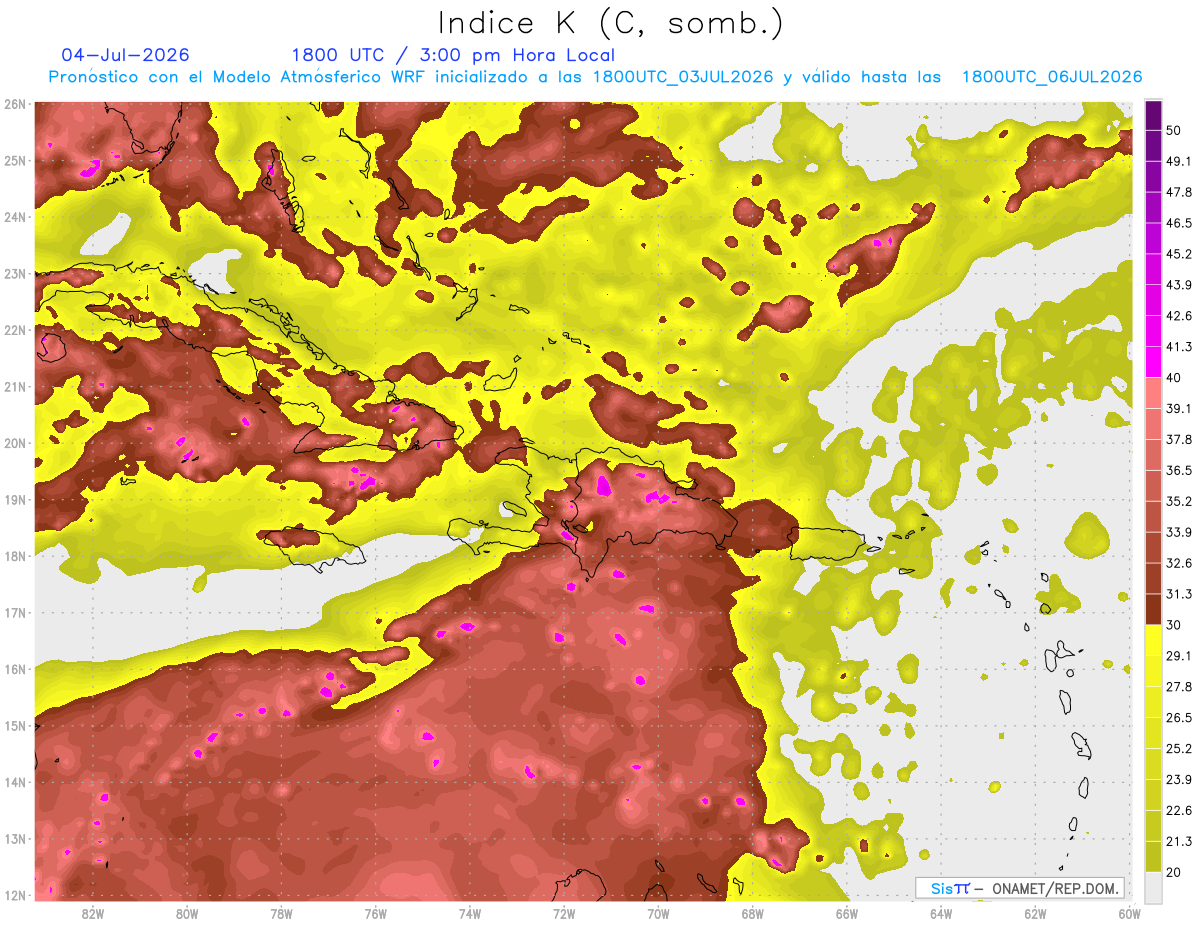Click the "16N" latitude label
Viewport: 1200px width, 927px height.
pyautogui.click(x=14, y=669)
